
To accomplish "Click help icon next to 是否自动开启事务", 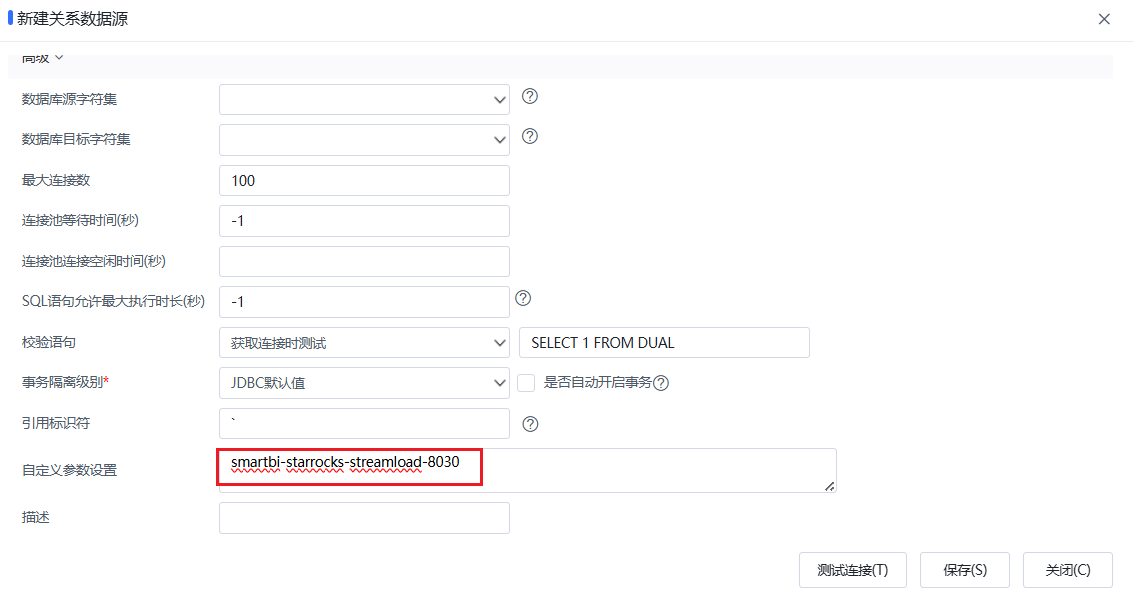I will pos(661,383).
